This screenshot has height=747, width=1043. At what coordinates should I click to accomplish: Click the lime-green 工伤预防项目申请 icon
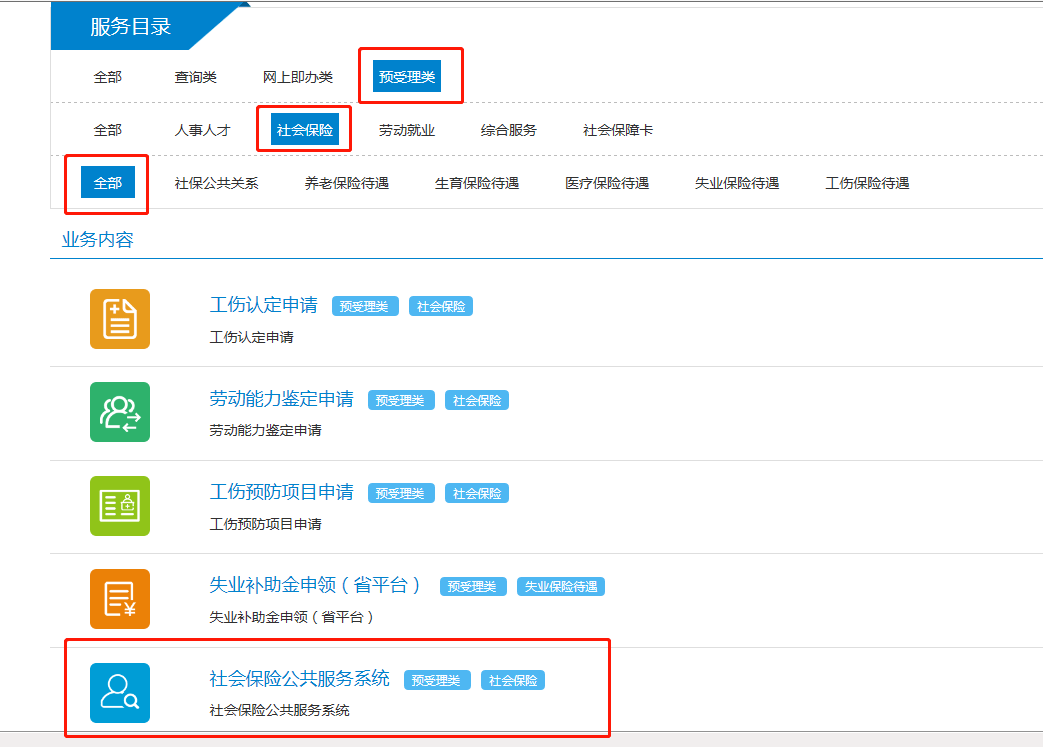pos(120,505)
